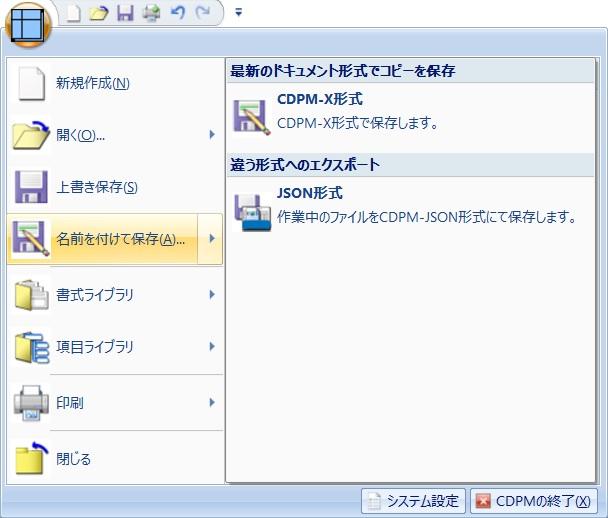Expand the 開く(O) submenu arrow
608x518 pixels.
(212, 135)
